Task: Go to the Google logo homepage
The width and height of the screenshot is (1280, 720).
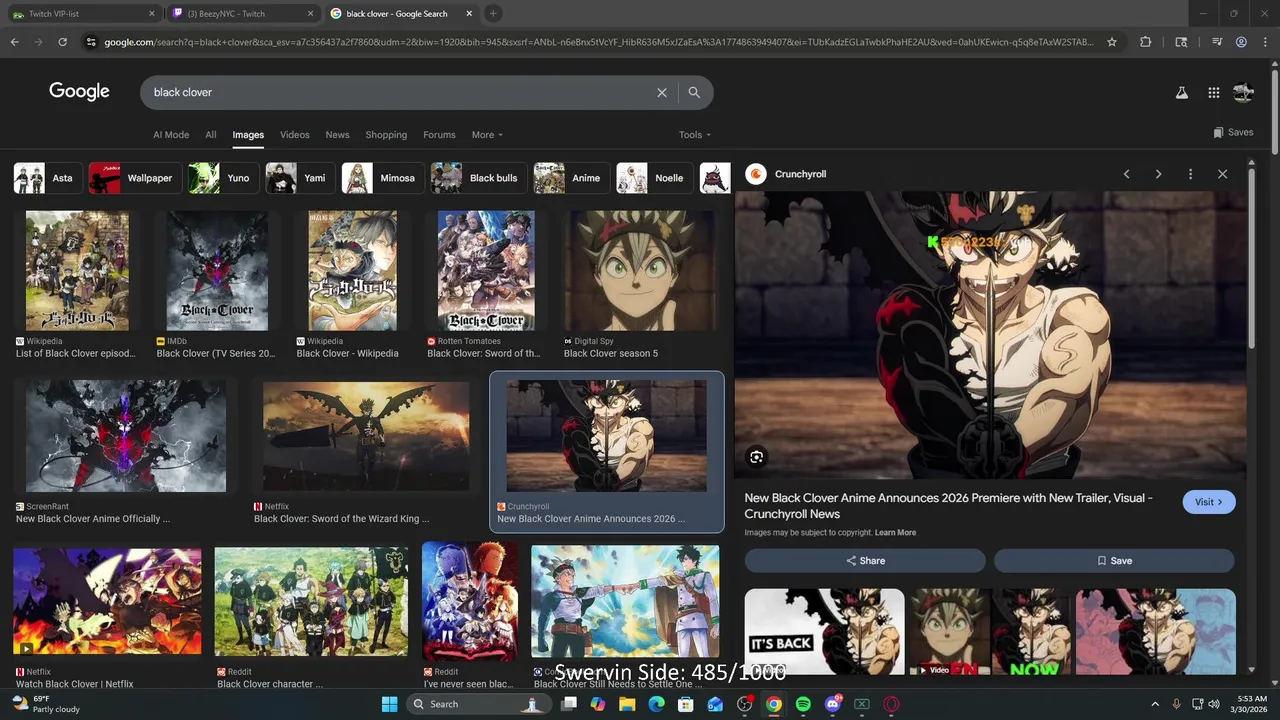Action: (x=79, y=92)
